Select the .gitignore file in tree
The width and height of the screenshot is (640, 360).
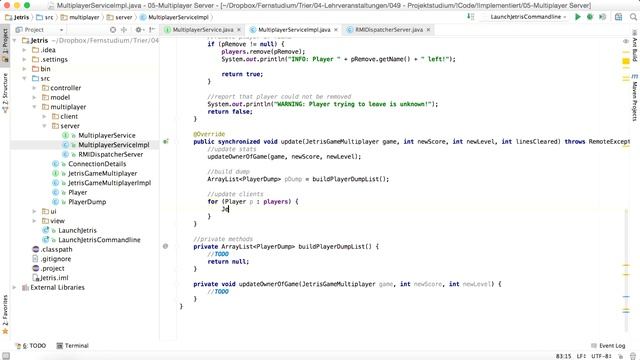(56, 259)
